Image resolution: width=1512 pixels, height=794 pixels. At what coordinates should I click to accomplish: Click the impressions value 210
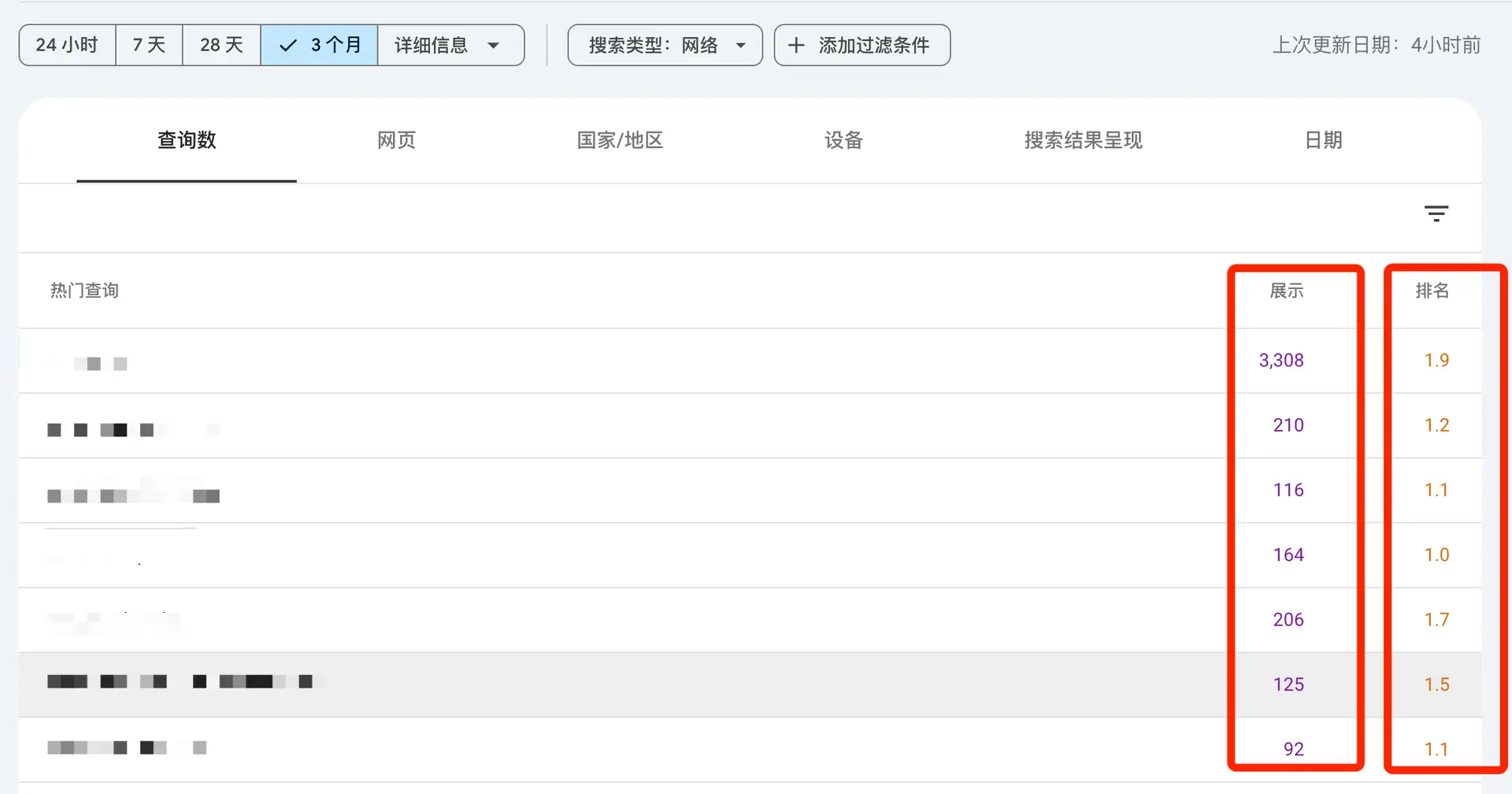[x=1288, y=425]
